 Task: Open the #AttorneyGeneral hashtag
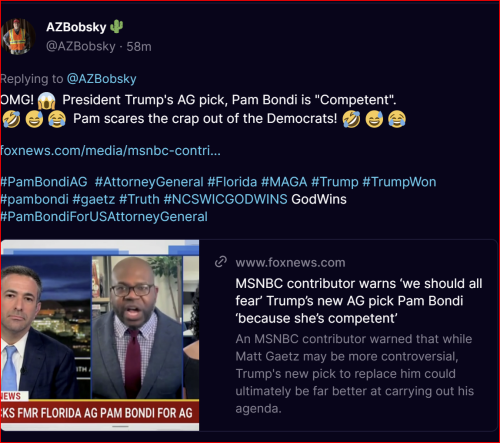(149, 182)
